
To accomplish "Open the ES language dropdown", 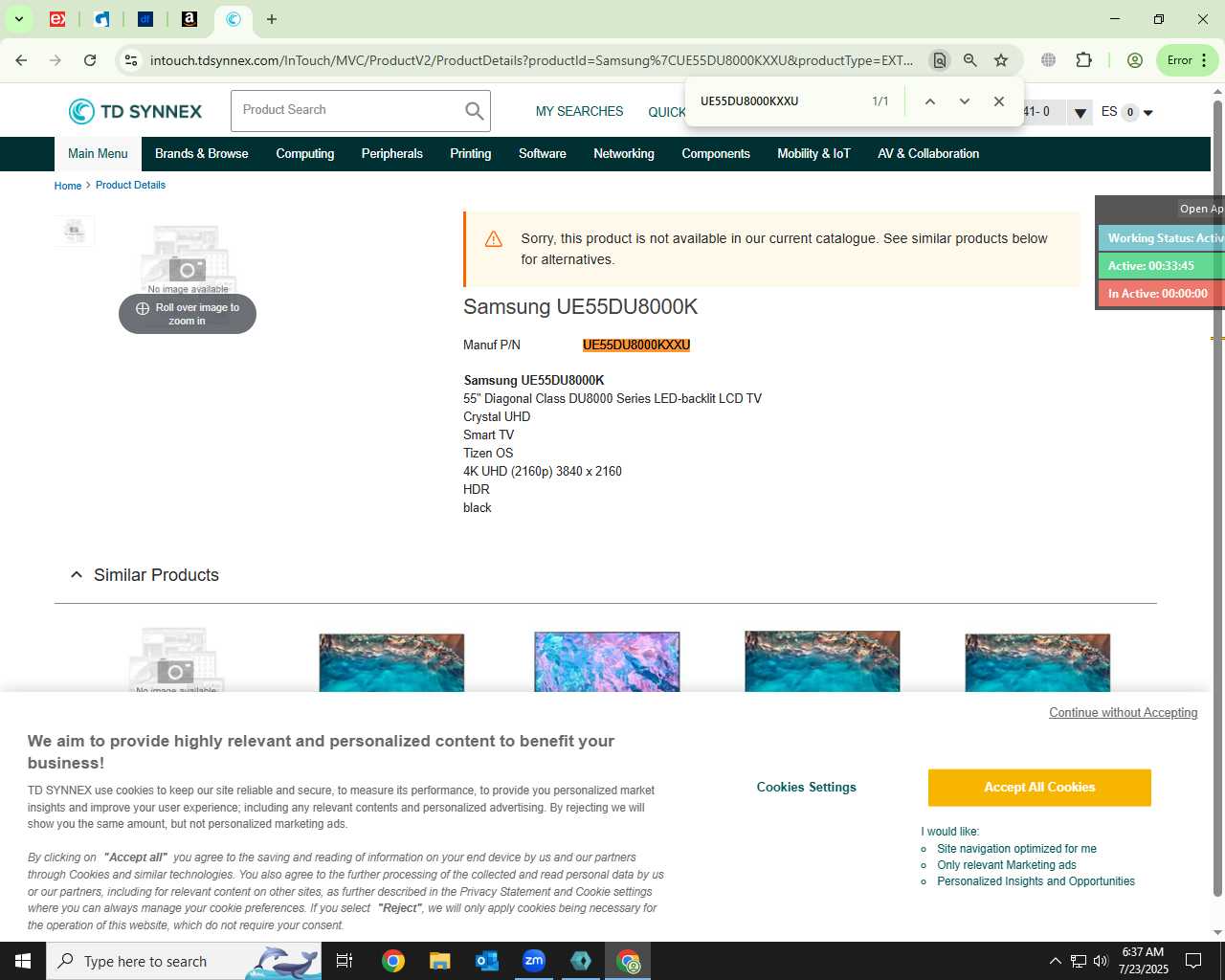I will pos(1127,113).
